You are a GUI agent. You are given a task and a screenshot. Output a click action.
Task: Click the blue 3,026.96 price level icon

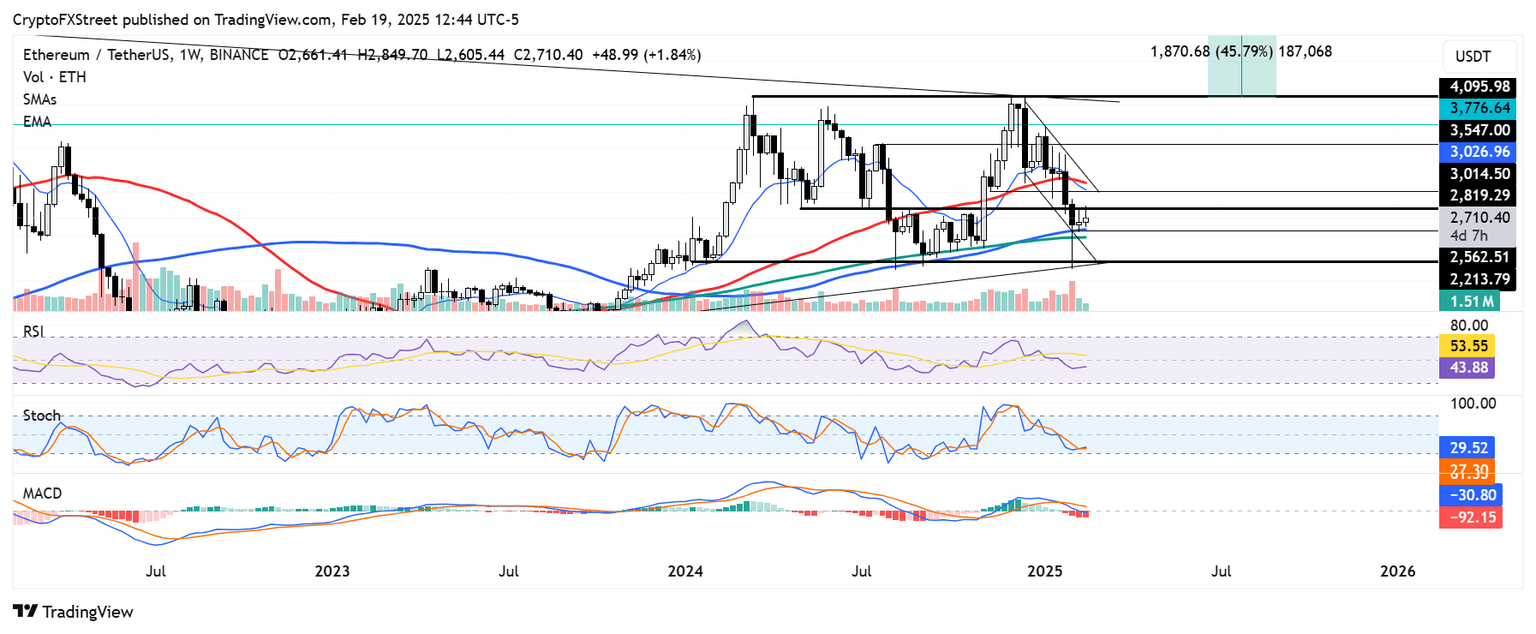[1479, 152]
